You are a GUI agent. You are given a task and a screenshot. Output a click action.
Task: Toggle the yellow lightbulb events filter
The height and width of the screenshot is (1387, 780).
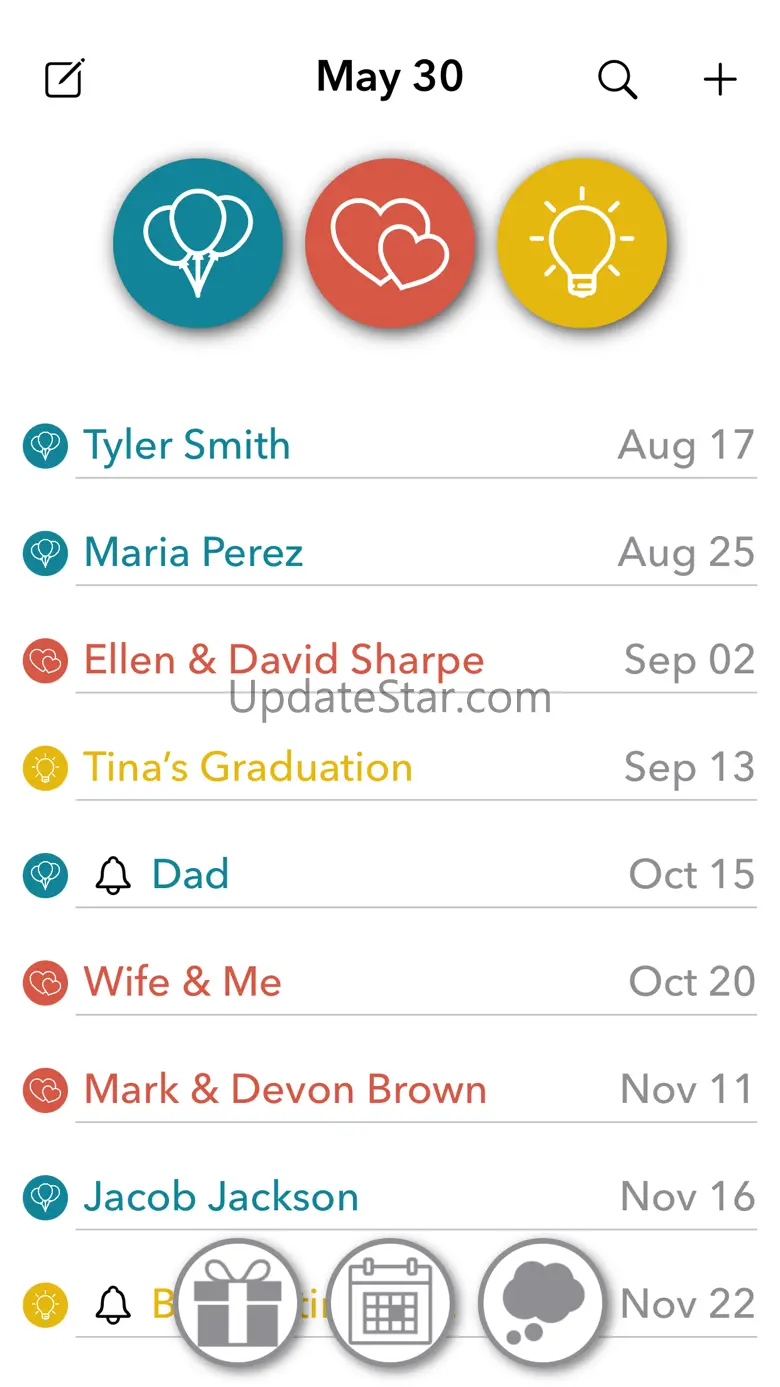[581, 243]
